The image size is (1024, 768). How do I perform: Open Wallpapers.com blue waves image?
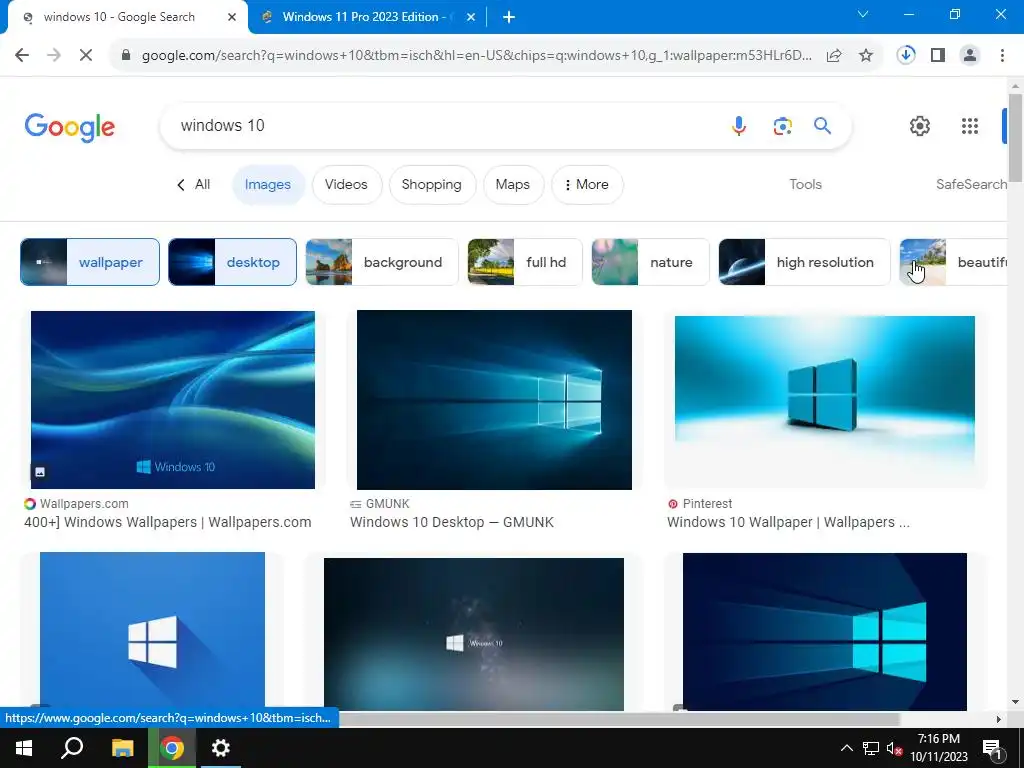[x=173, y=400]
